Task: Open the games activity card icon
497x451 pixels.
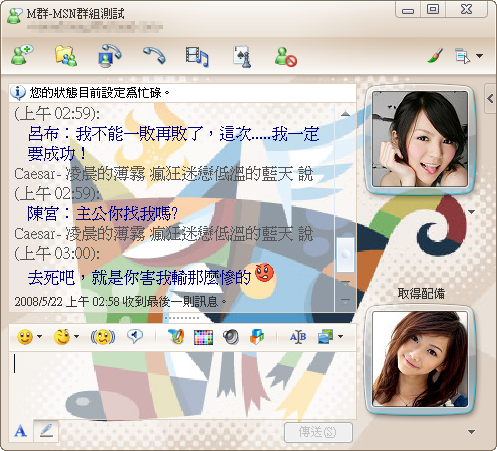Action: point(242,56)
